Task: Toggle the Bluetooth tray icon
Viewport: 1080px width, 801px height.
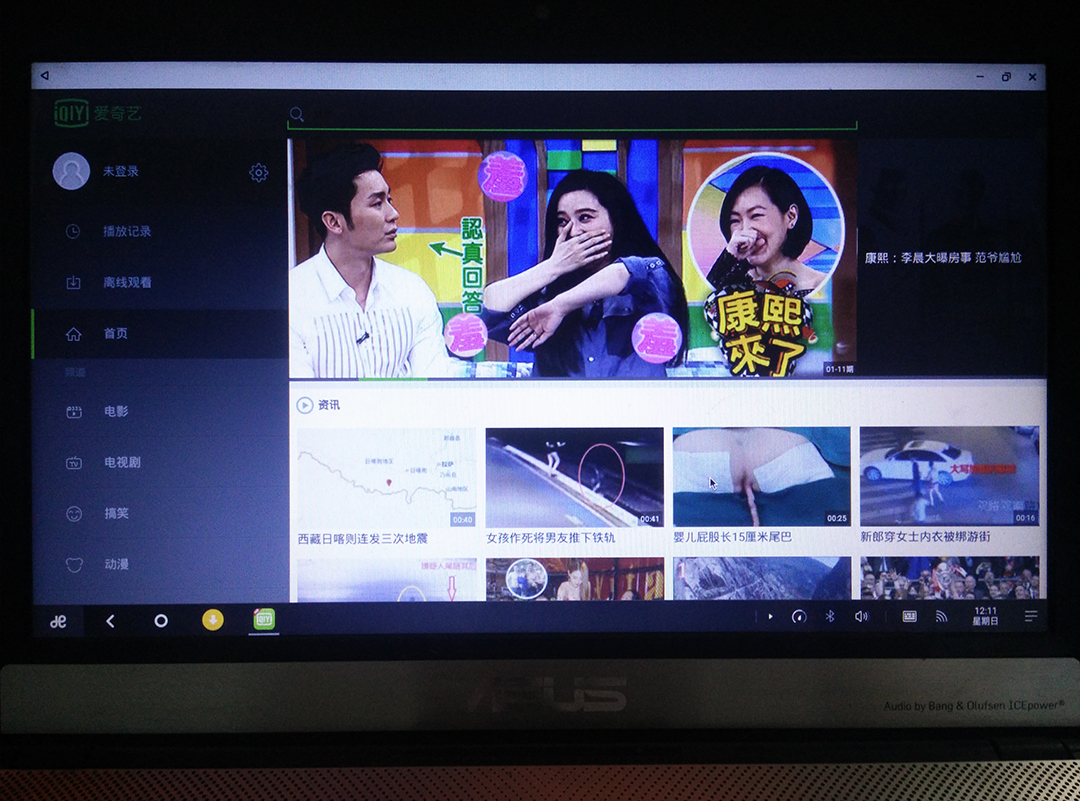Action: click(830, 616)
